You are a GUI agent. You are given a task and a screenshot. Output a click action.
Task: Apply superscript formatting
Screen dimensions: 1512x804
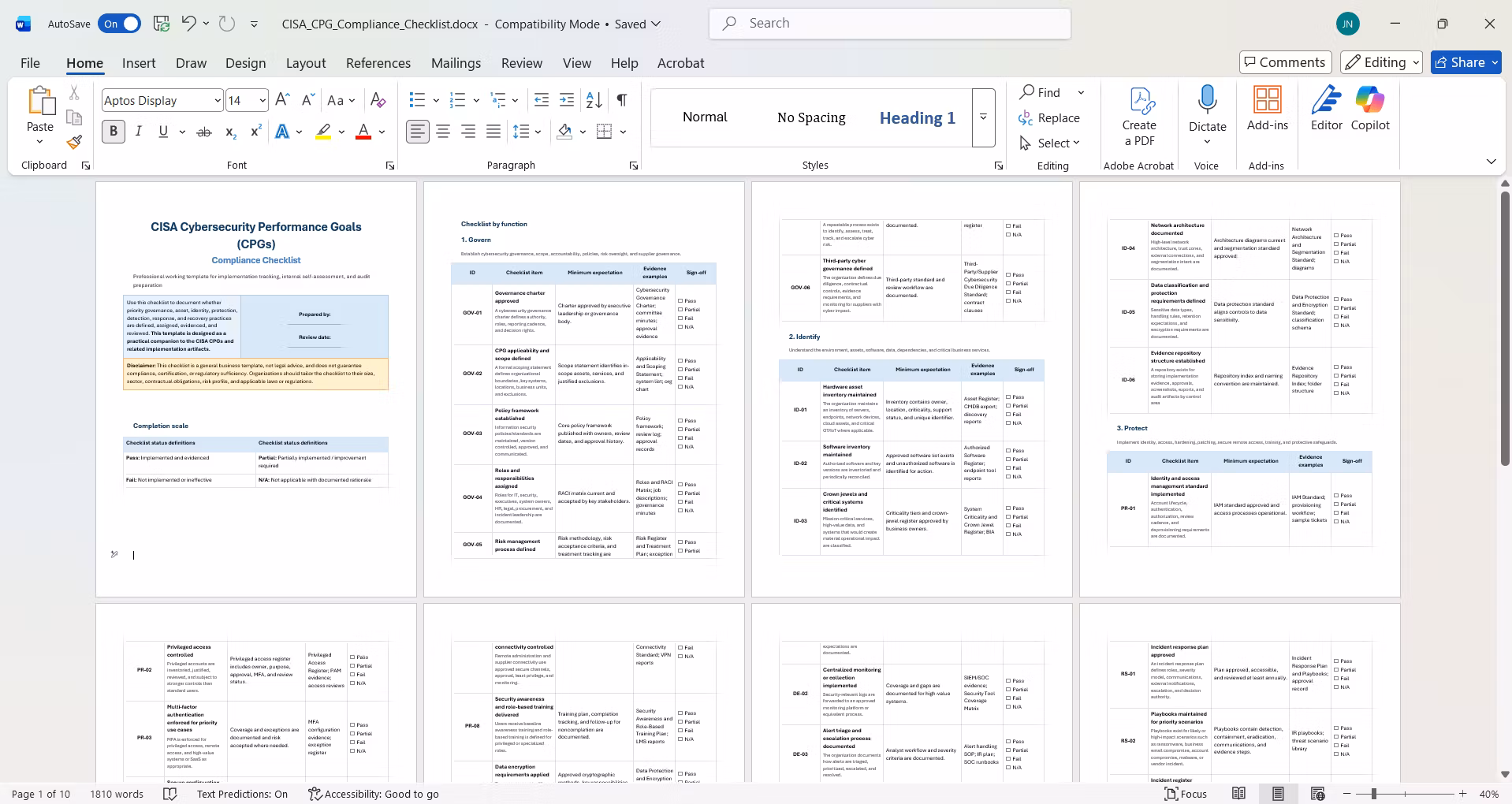click(x=255, y=132)
